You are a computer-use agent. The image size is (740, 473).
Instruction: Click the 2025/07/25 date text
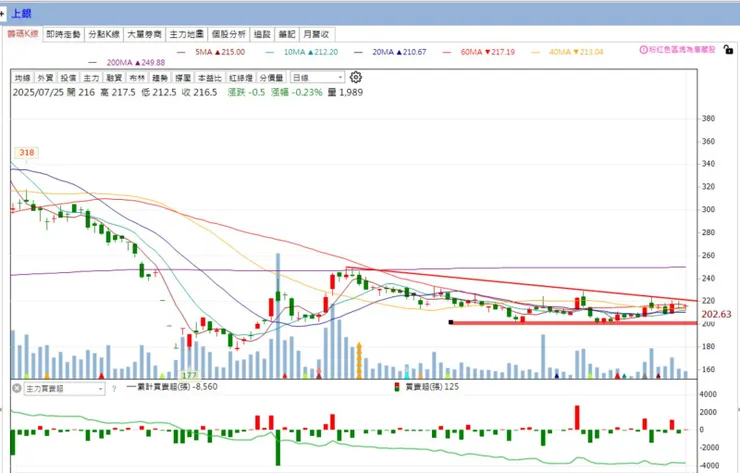click(38, 93)
